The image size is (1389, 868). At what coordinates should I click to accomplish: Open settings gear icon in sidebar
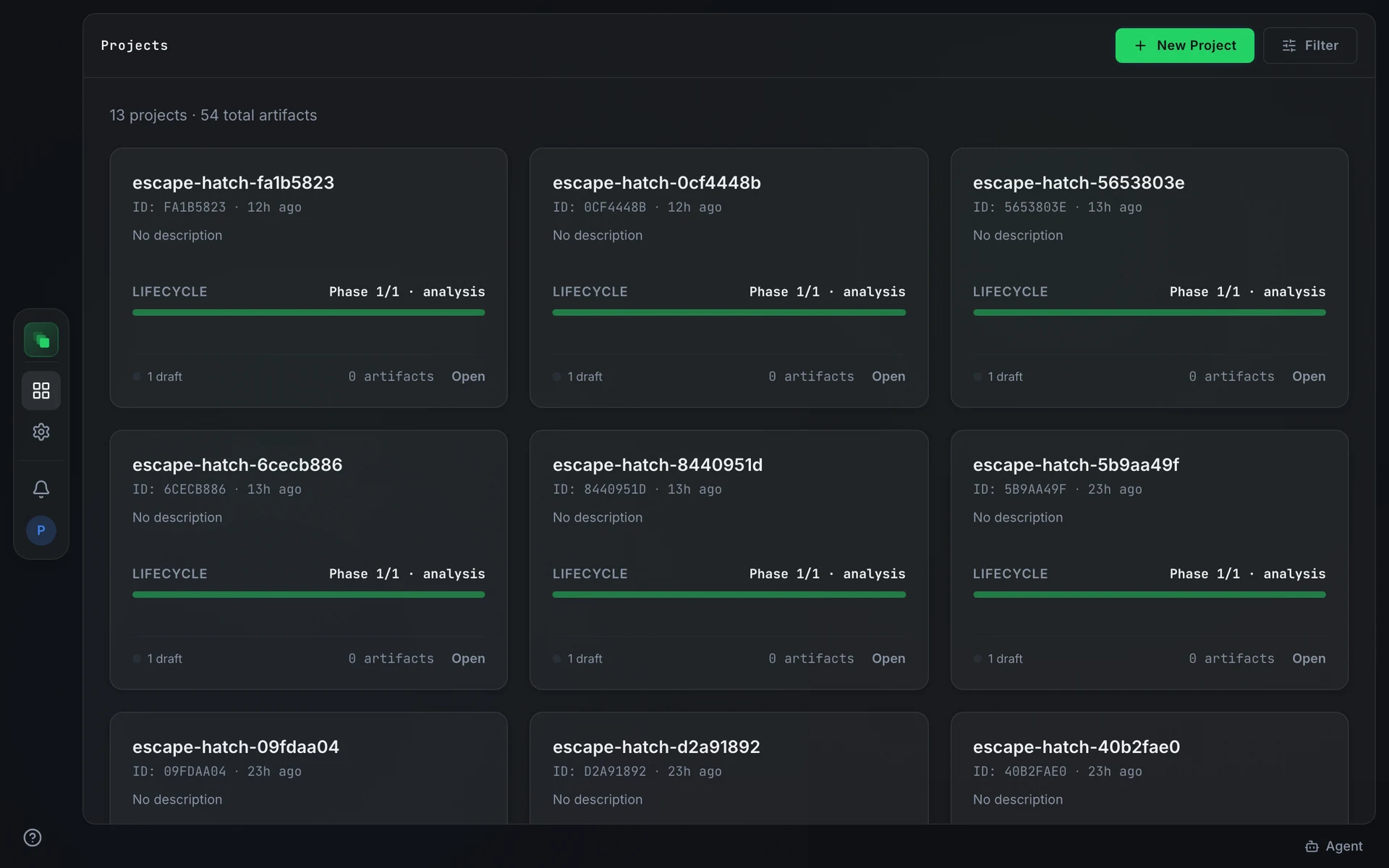click(x=41, y=432)
